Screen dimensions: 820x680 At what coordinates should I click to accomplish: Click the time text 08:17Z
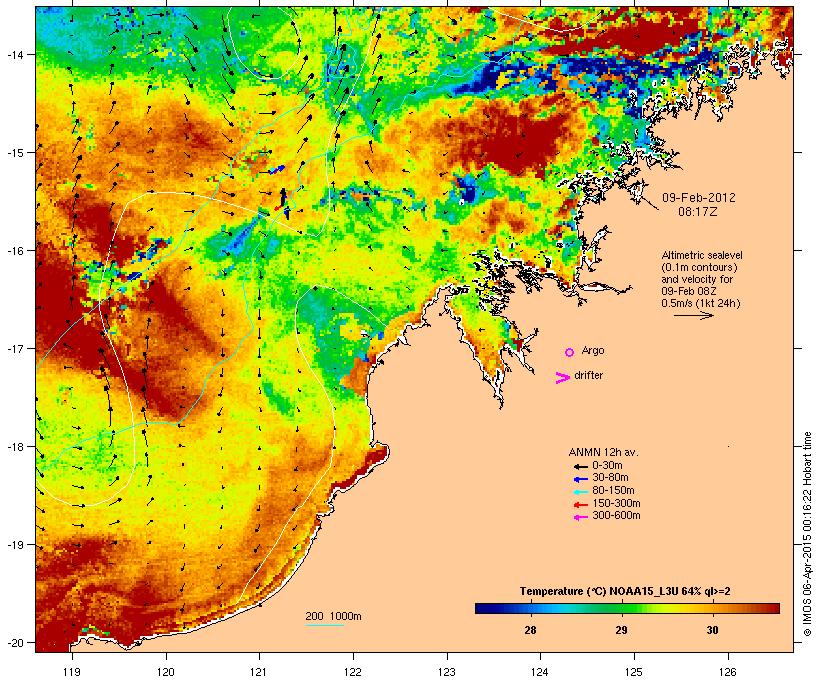698,212
